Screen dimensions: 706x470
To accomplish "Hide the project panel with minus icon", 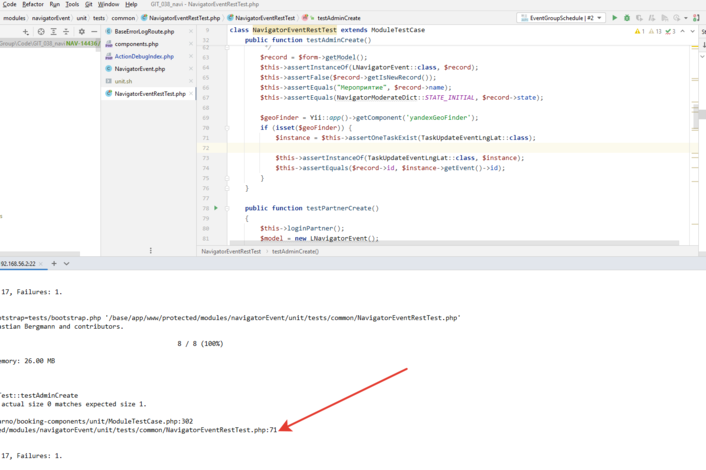I will coord(94,32).
